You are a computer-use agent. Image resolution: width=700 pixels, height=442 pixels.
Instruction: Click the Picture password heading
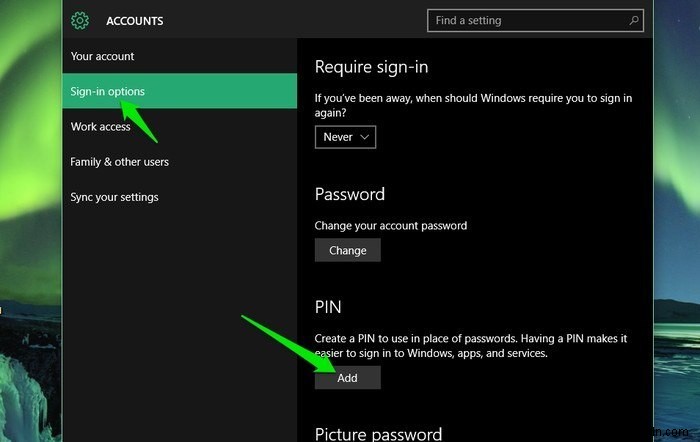[378, 434]
